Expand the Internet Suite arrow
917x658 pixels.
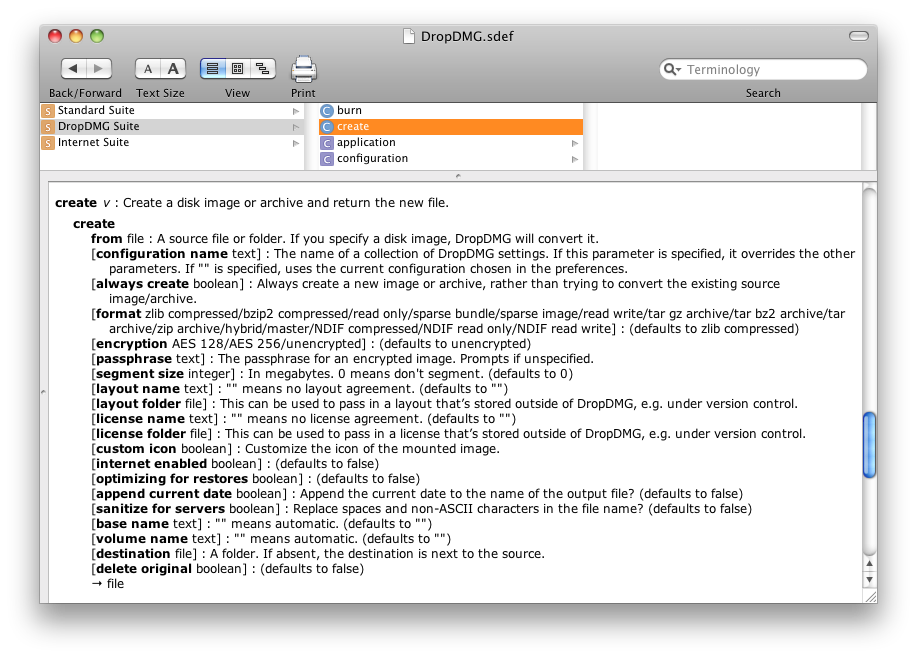(x=295, y=143)
